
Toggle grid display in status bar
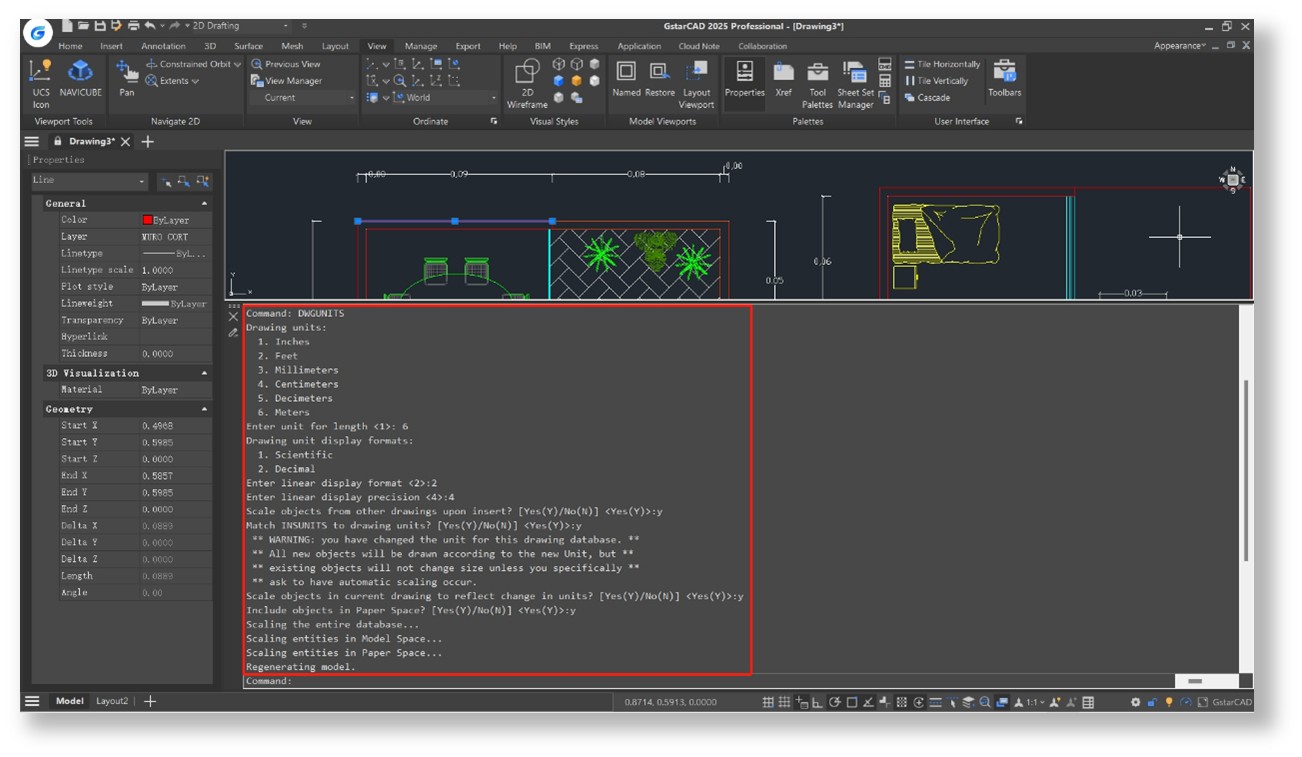(x=768, y=702)
